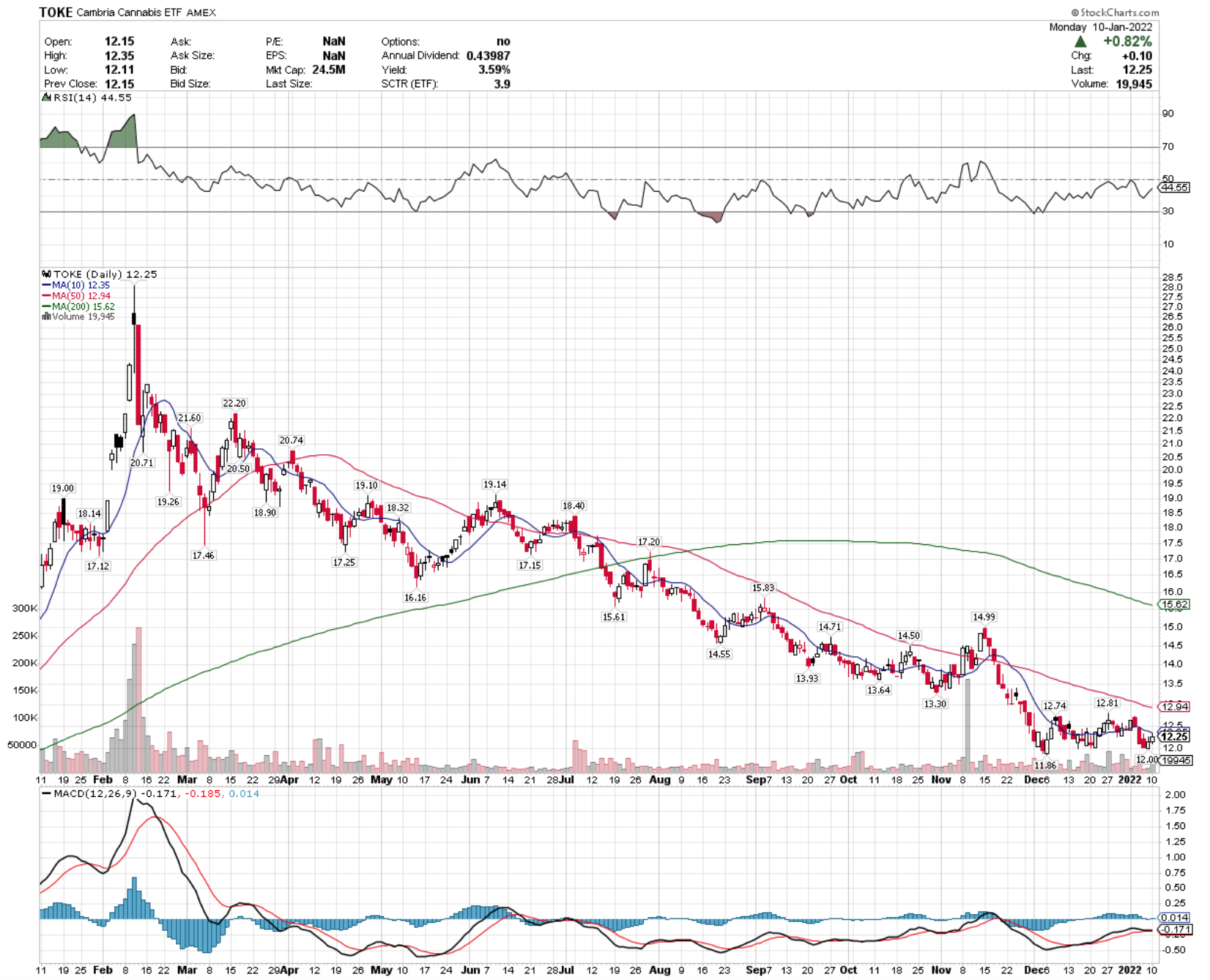Click the Yield value 3.59%

[494, 70]
